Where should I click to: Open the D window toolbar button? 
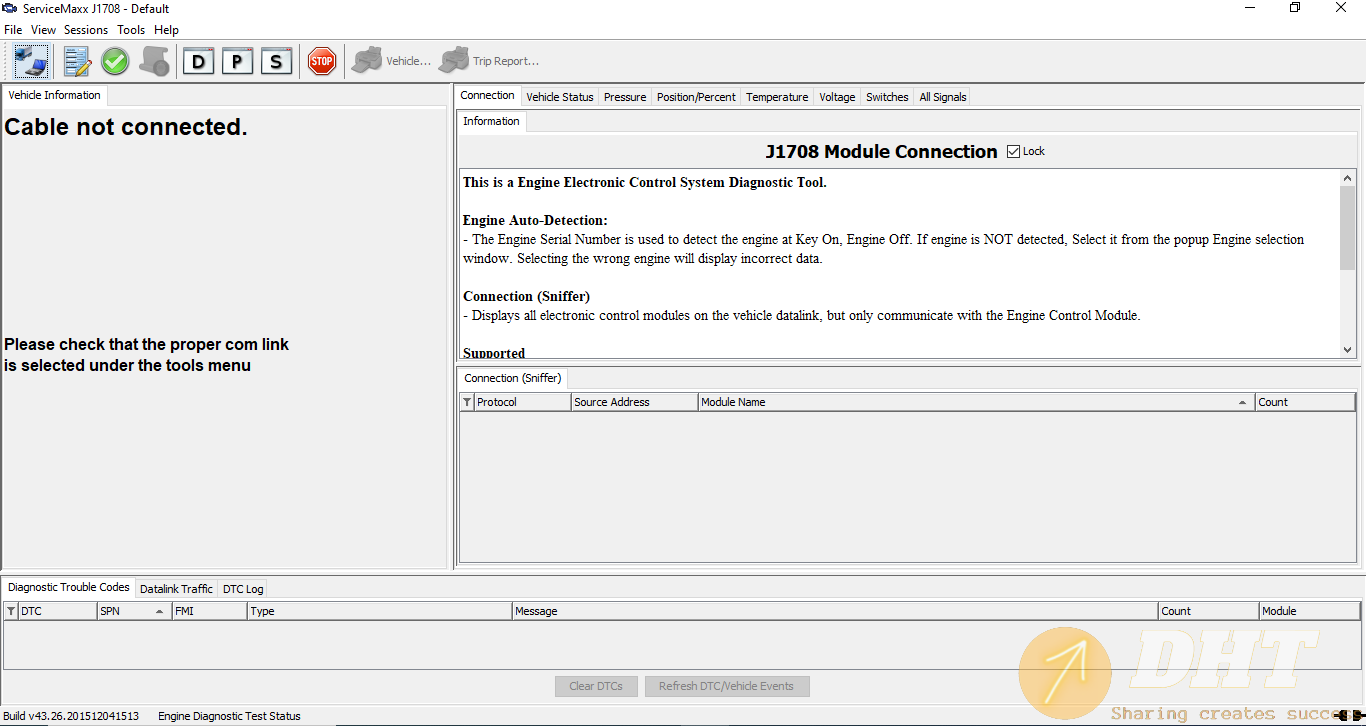coord(199,62)
